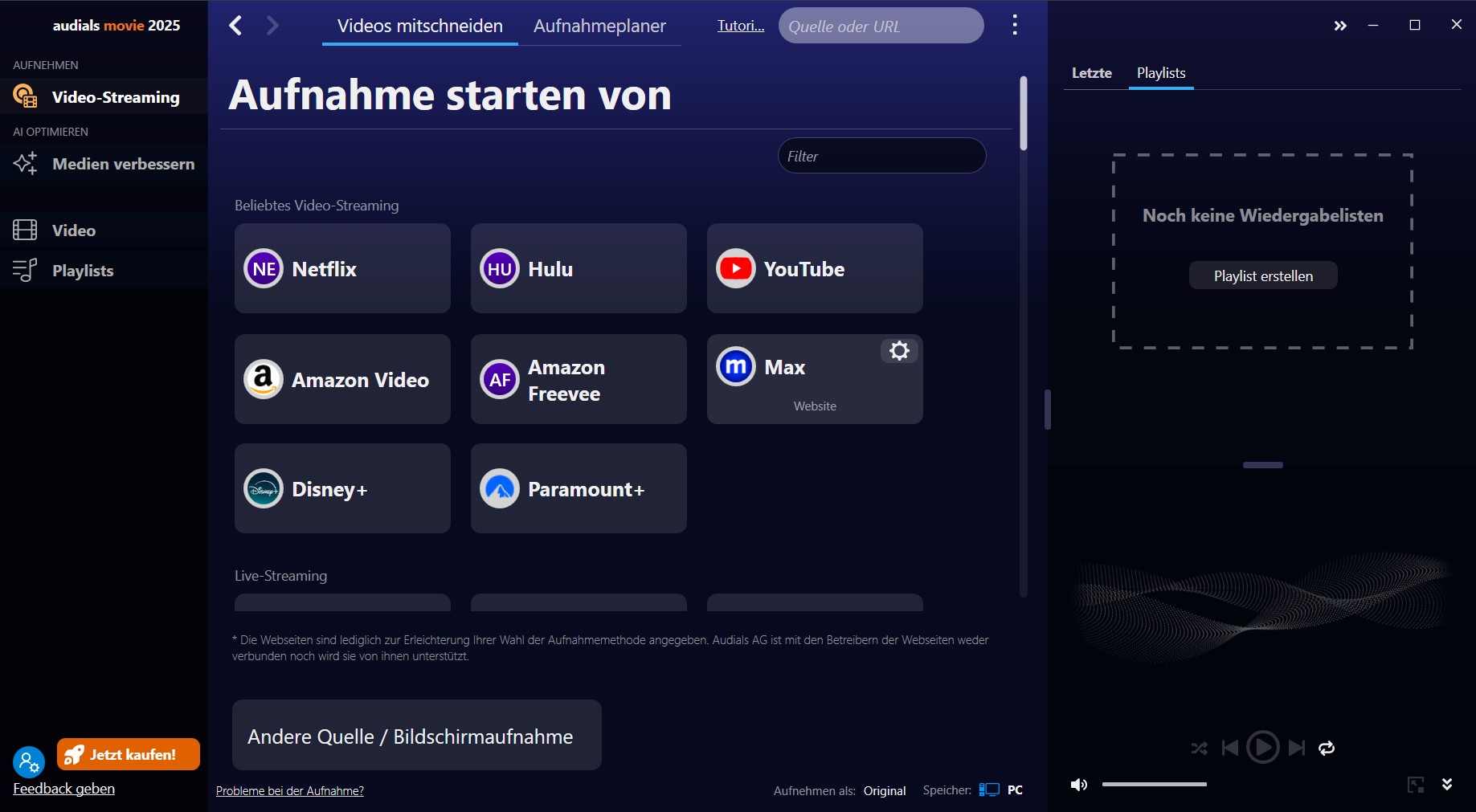The width and height of the screenshot is (1476, 812).
Task: Switch to Aufnahmeplaner tab
Action: pos(599,26)
